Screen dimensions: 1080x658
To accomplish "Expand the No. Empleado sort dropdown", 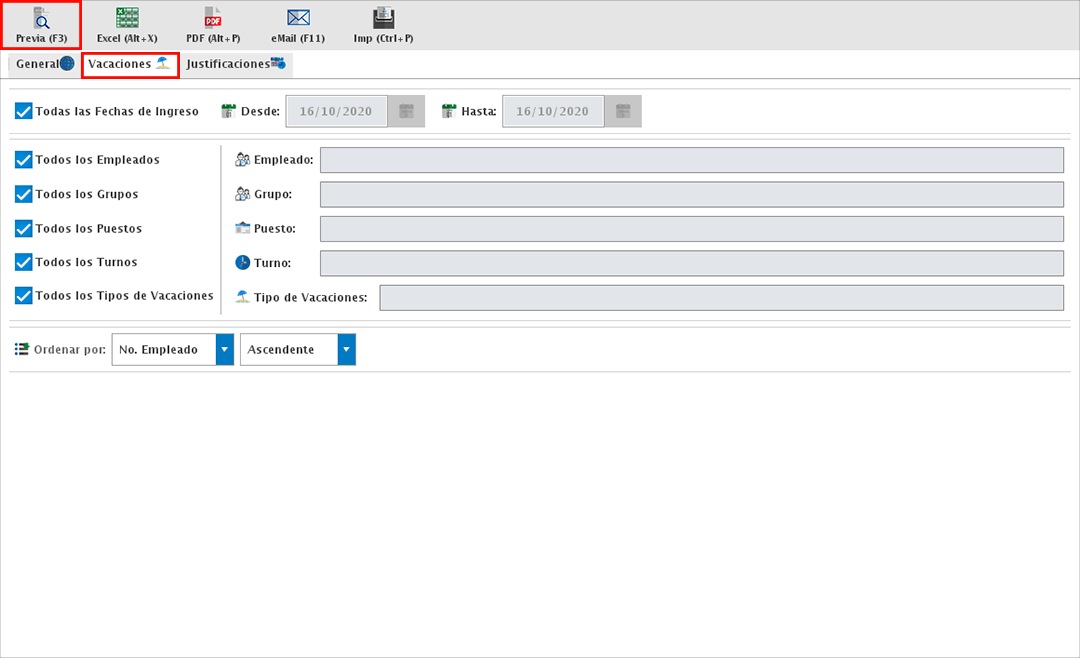I will point(225,350).
